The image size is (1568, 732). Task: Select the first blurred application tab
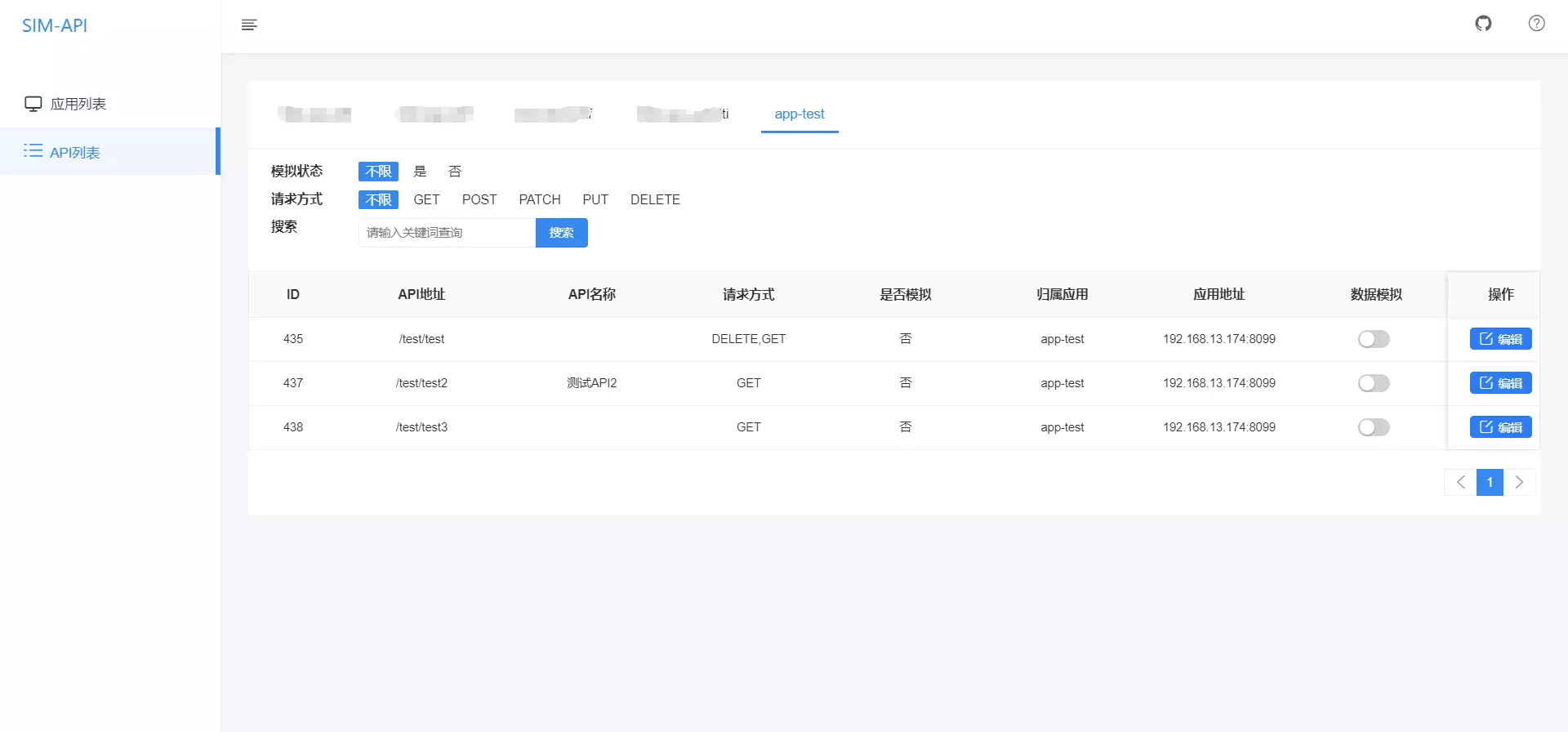click(314, 114)
